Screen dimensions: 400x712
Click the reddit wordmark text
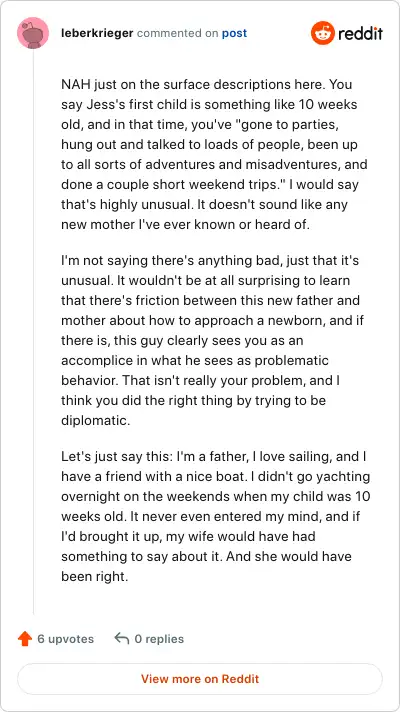[360, 34]
